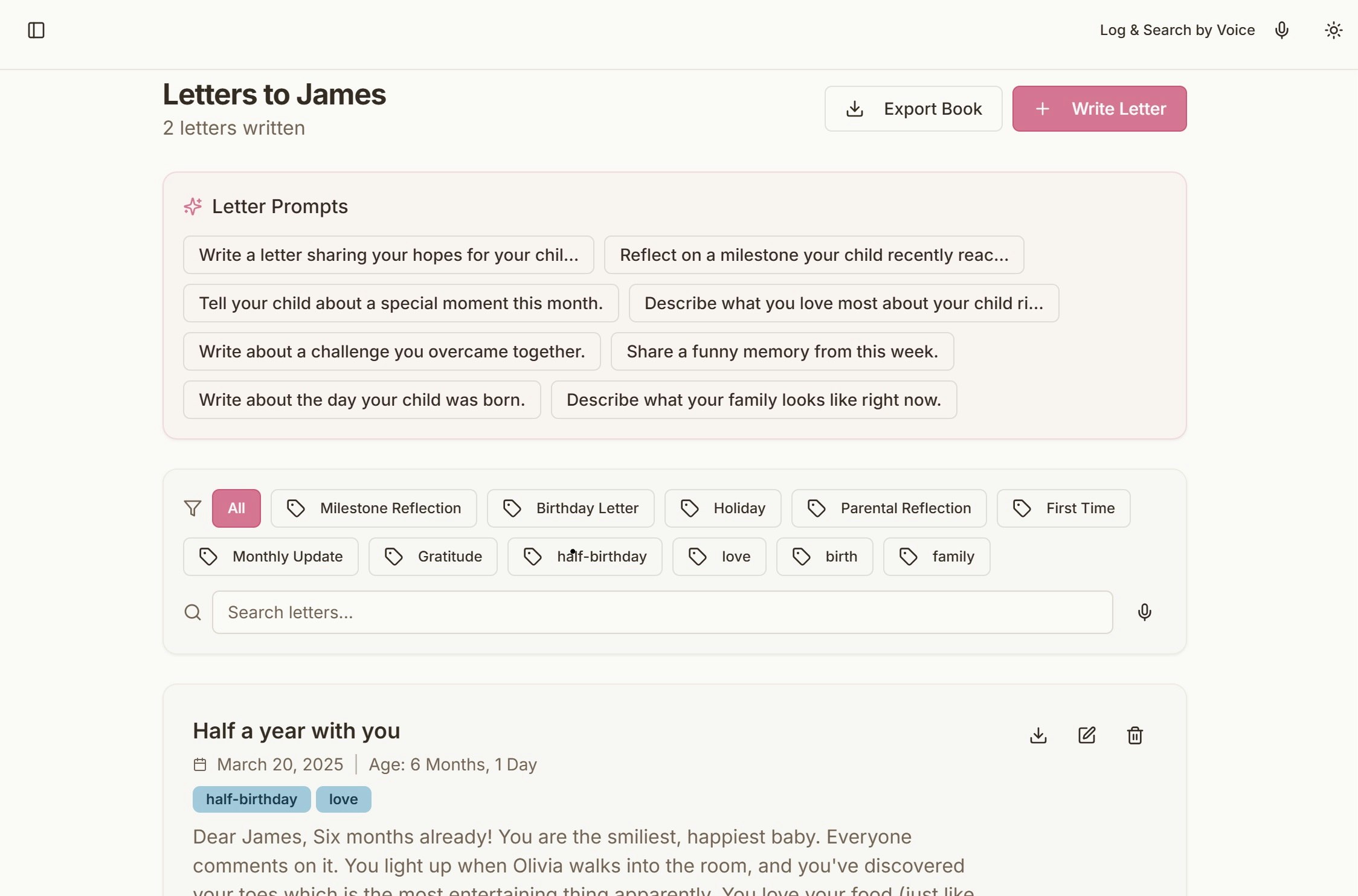Select the All filter
The height and width of the screenshot is (896, 1358).
coord(236,508)
